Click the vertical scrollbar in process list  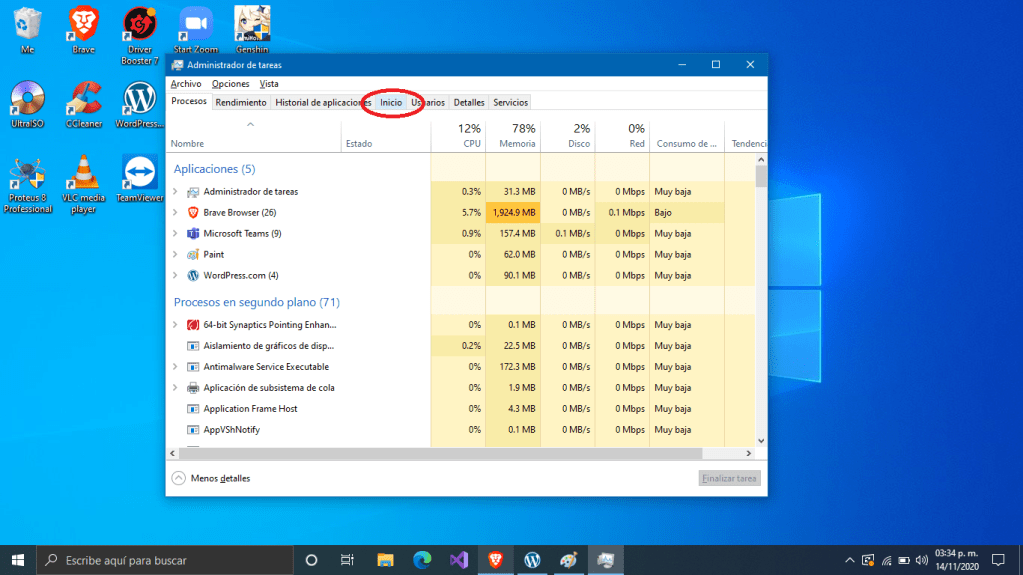tap(761, 300)
